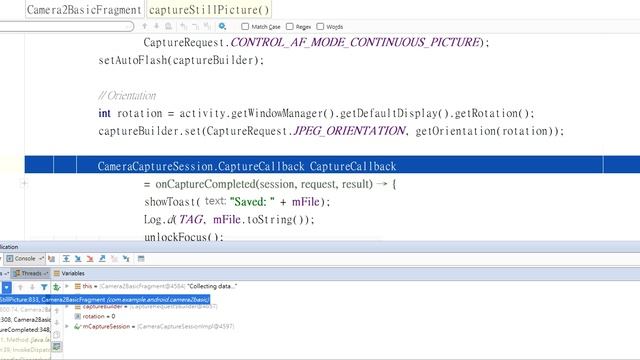This screenshot has width=640, height=360.
Task: Open the thread selector dropdown arrow
Action: pos(7,287)
